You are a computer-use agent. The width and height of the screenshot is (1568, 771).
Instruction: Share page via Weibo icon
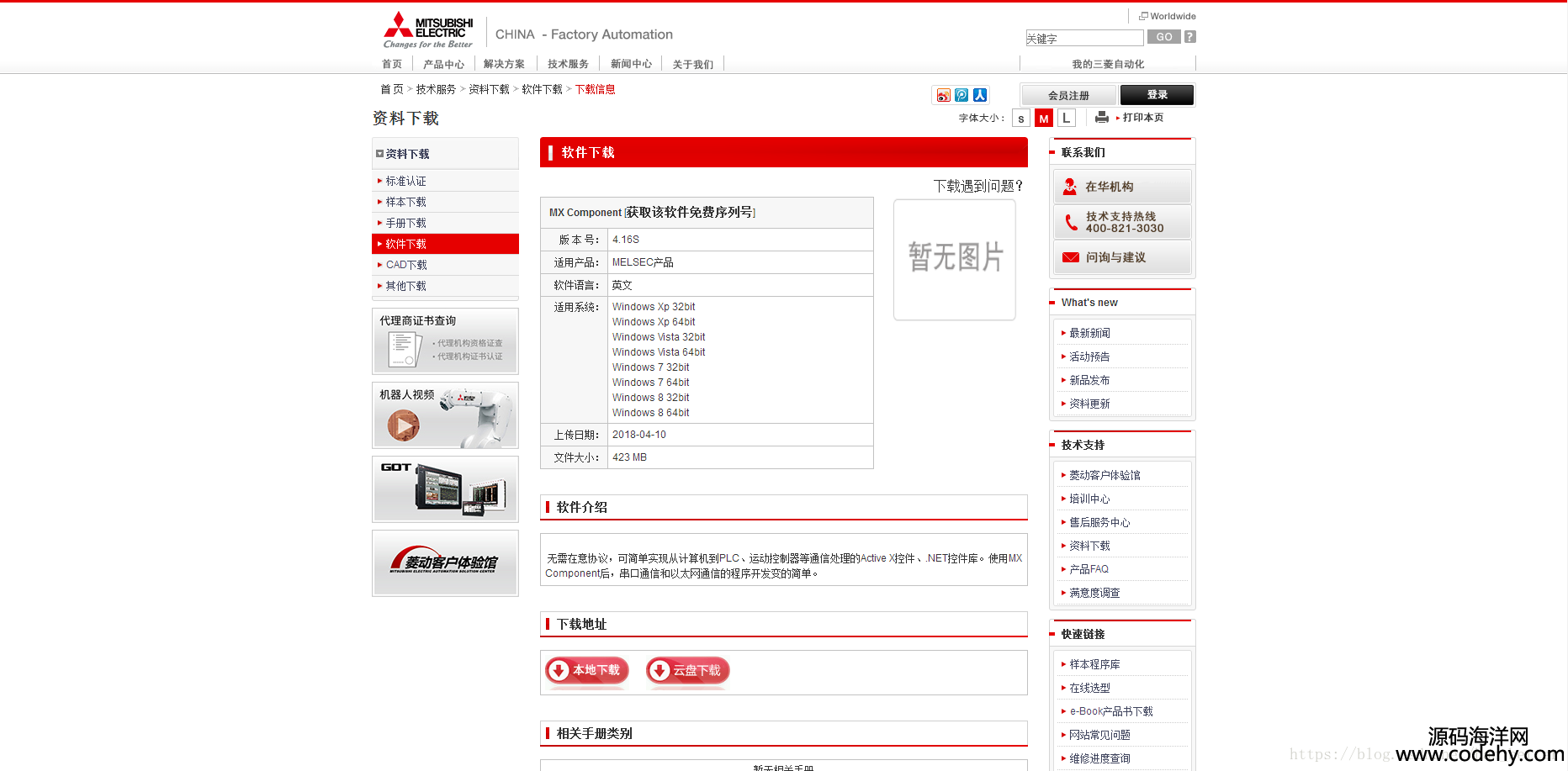tap(943, 96)
